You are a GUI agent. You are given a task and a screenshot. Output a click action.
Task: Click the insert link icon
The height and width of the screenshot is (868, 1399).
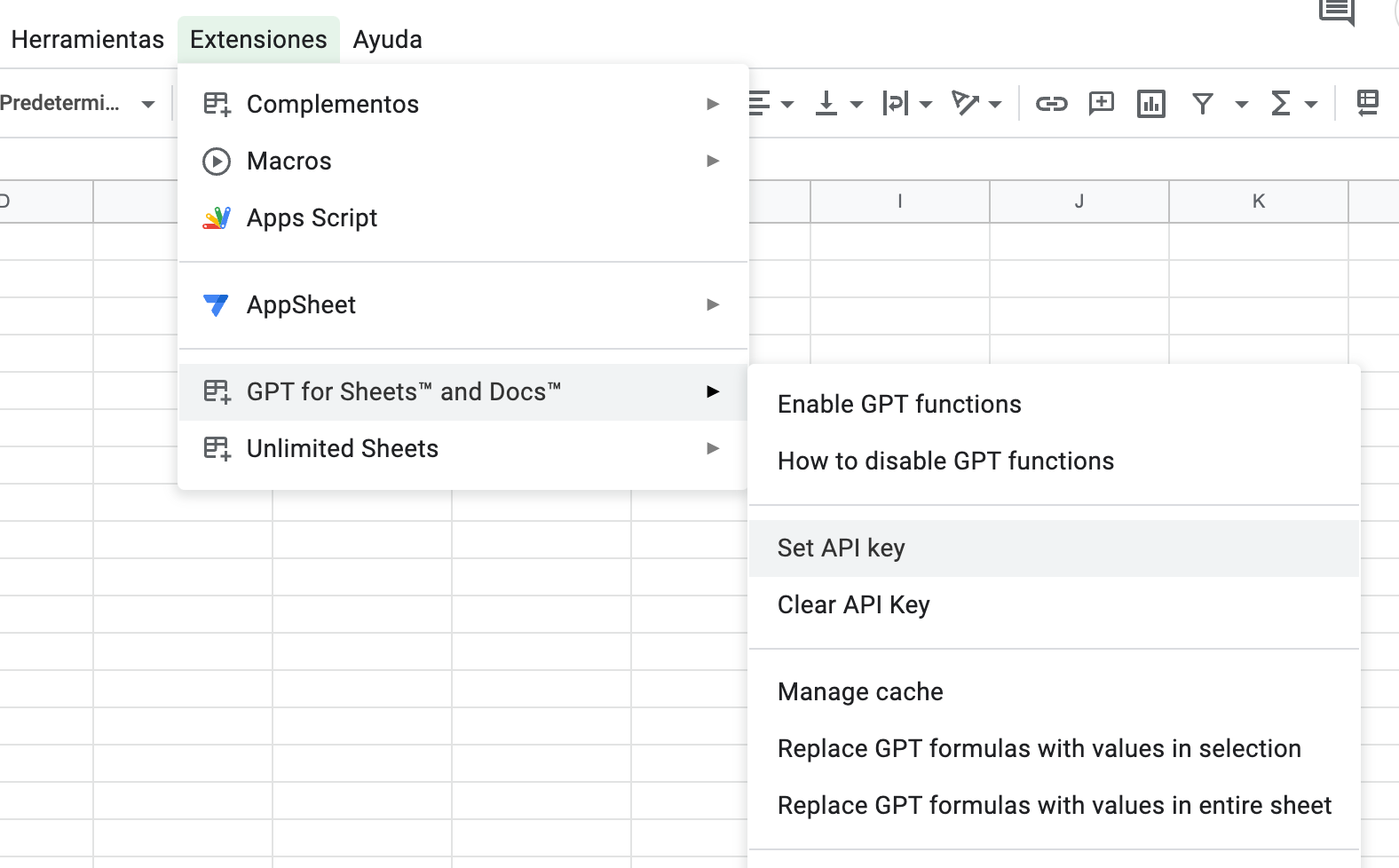pyautogui.click(x=1052, y=104)
